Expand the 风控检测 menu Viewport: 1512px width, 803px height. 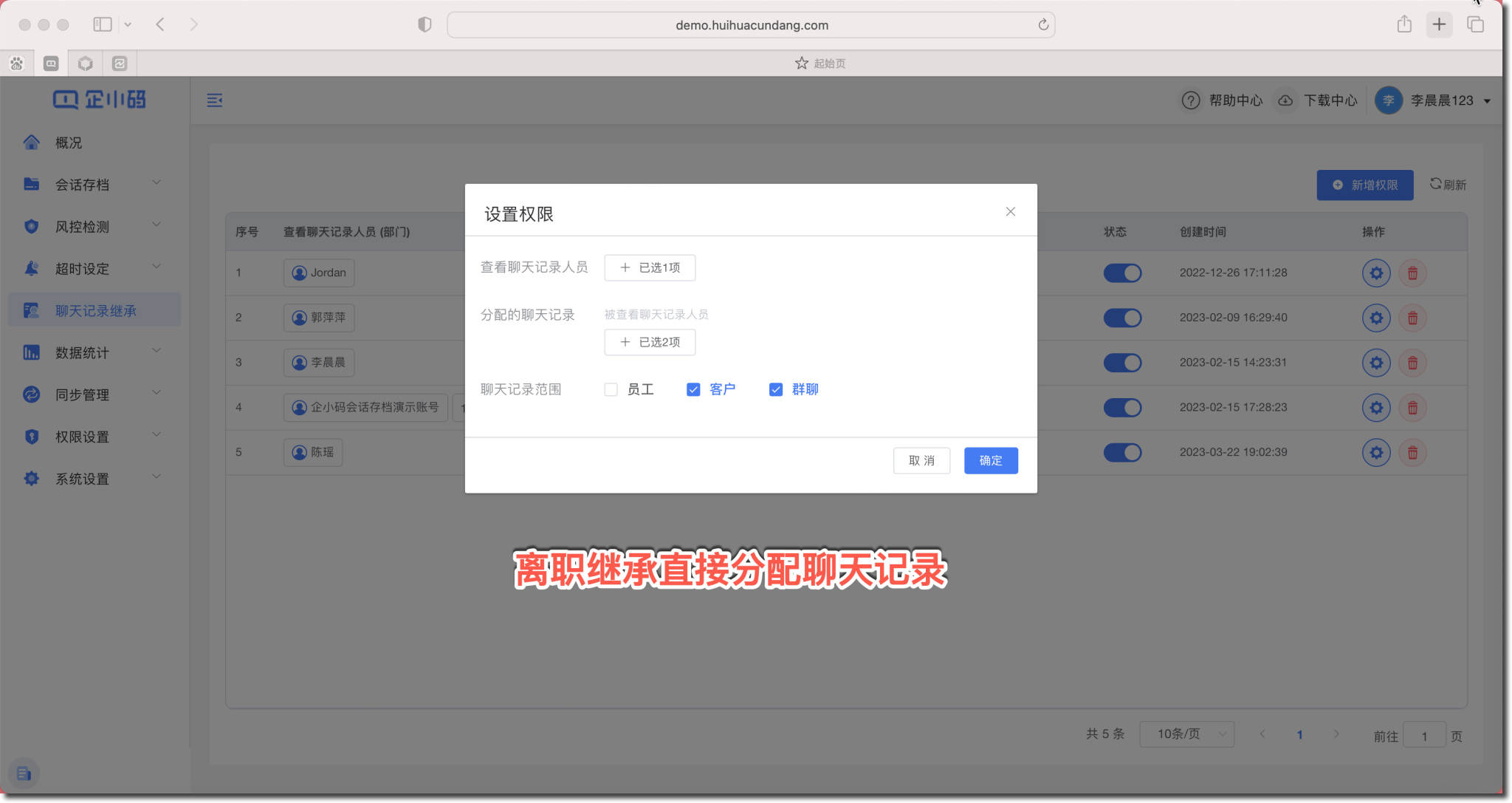tap(94, 227)
